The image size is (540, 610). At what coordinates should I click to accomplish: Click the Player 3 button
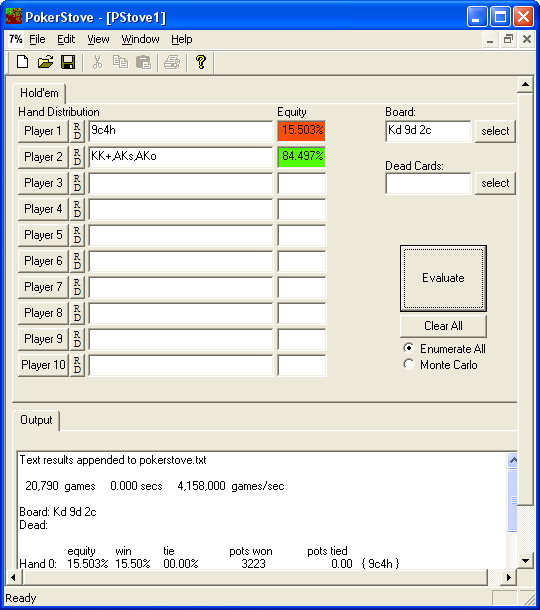[43, 183]
